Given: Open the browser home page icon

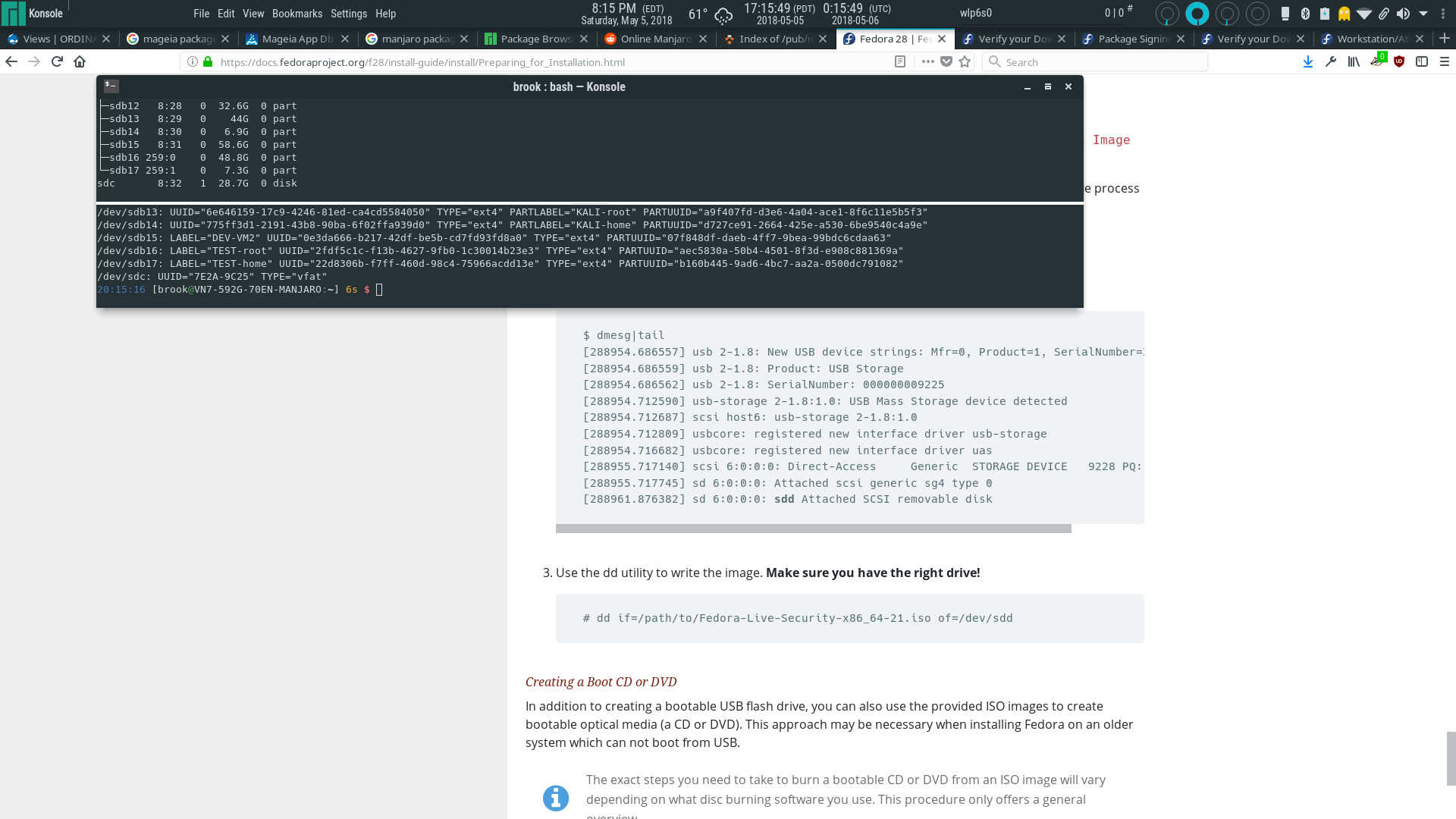Looking at the screenshot, I should point(80,61).
